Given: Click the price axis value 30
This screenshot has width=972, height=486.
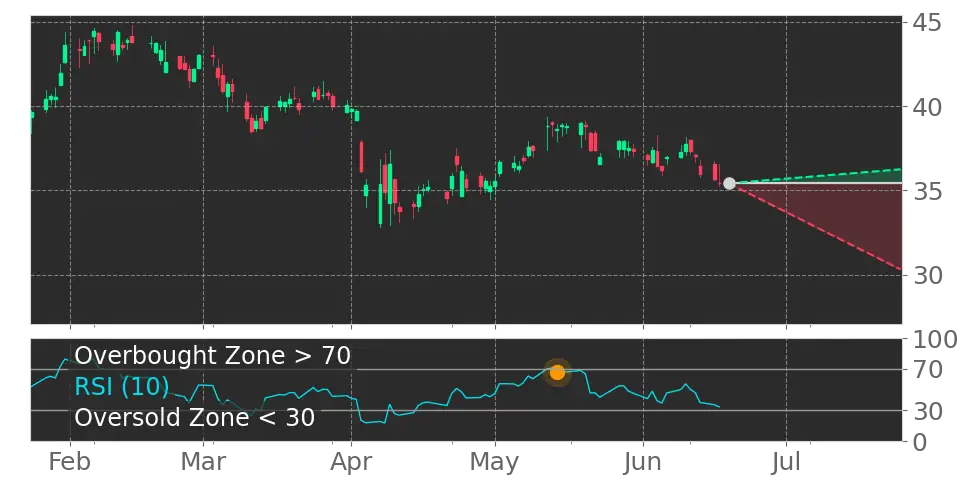Looking at the screenshot, I should (927, 275).
